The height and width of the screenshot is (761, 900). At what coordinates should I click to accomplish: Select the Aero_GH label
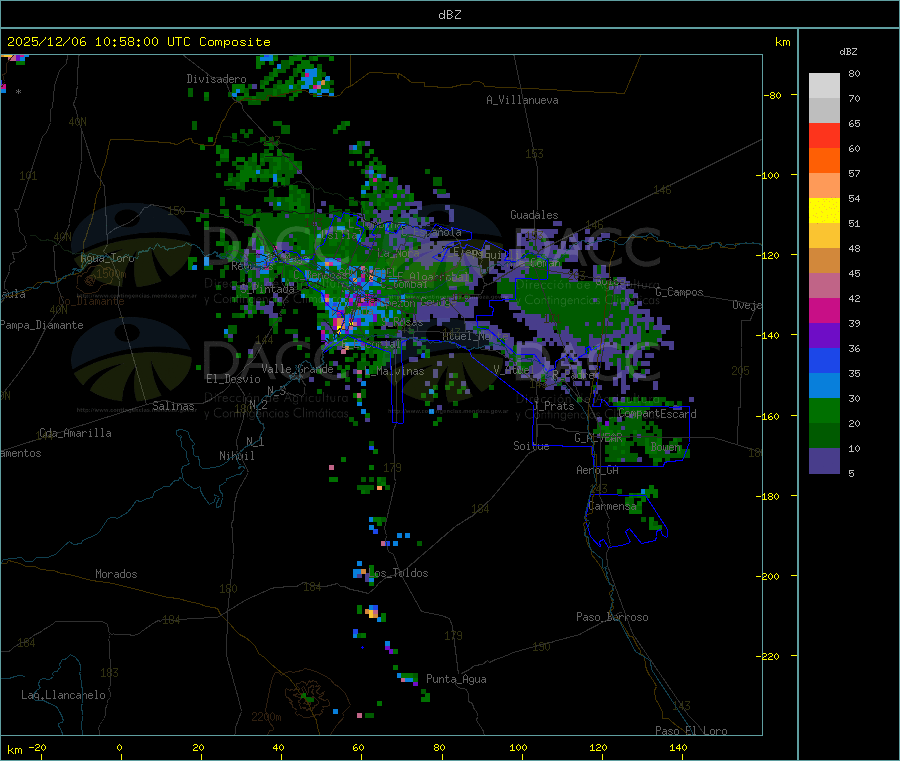pyautogui.click(x=598, y=470)
